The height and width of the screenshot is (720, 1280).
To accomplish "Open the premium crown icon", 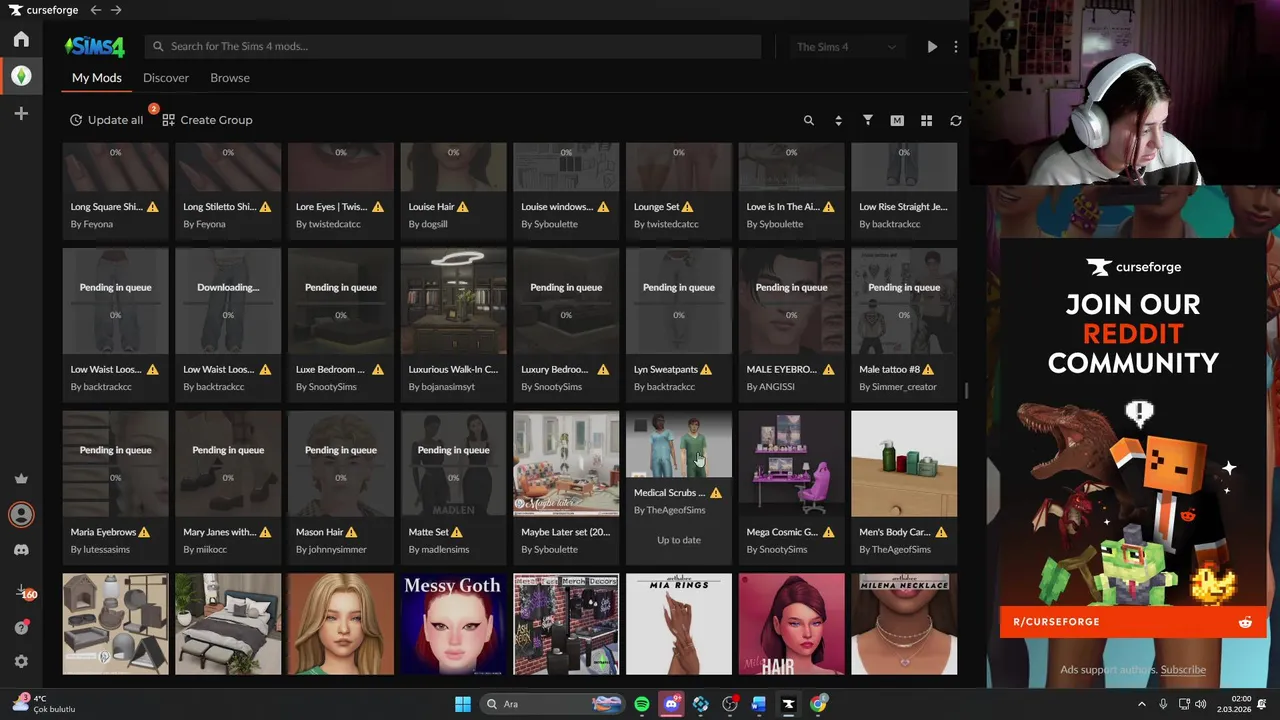I will pos(21,479).
